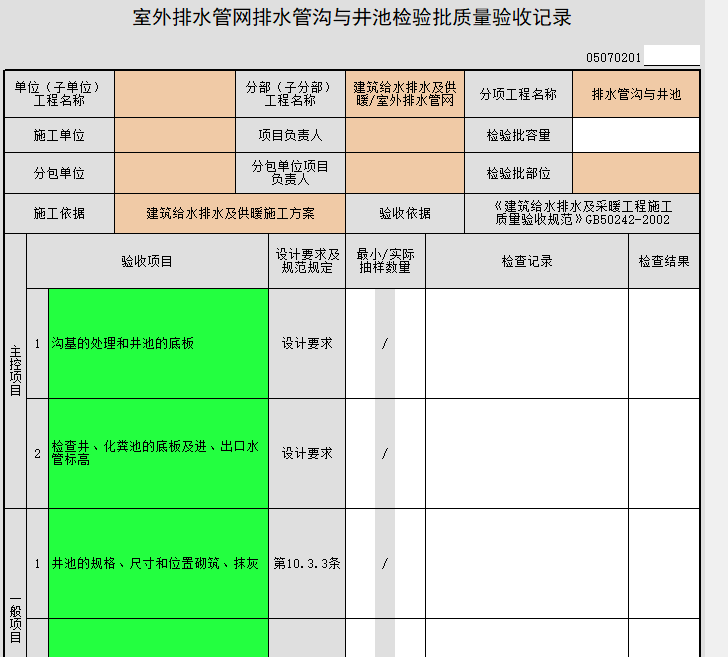Viewport: 728px width, 657px height.
Task: Click 检查记录 cell for 沟基的处理 row
Action: pyautogui.click(x=526, y=343)
